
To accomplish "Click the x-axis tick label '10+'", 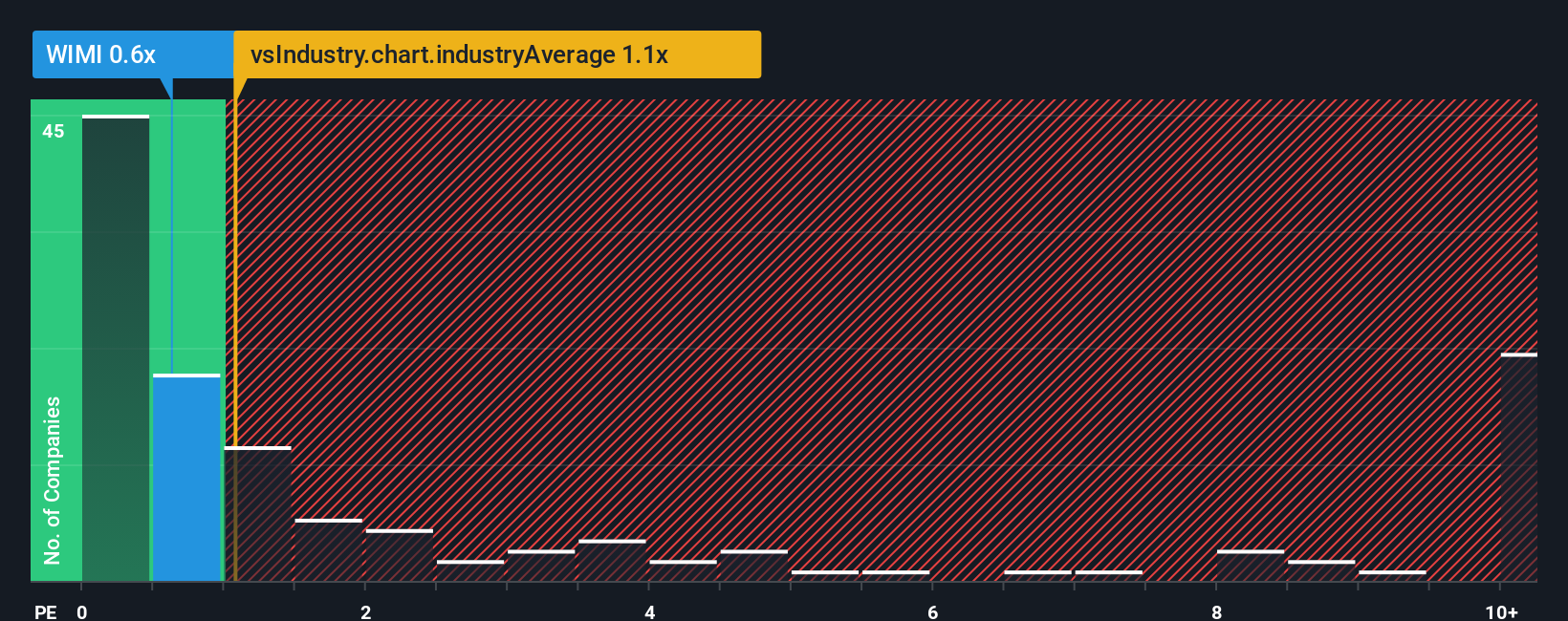I will click(1501, 611).
